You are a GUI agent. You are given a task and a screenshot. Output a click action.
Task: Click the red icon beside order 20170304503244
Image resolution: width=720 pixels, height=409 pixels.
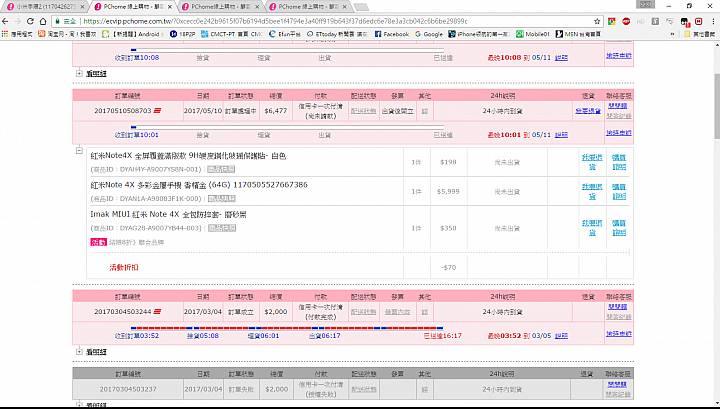tap(159, 312)
